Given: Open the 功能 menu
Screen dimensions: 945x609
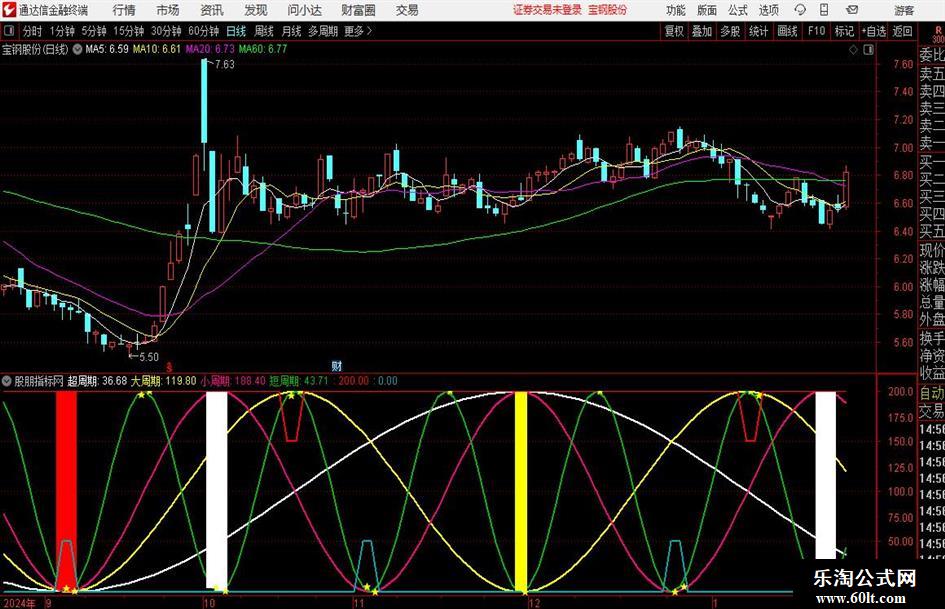Looking at the screenshot, I should (676, 10).
